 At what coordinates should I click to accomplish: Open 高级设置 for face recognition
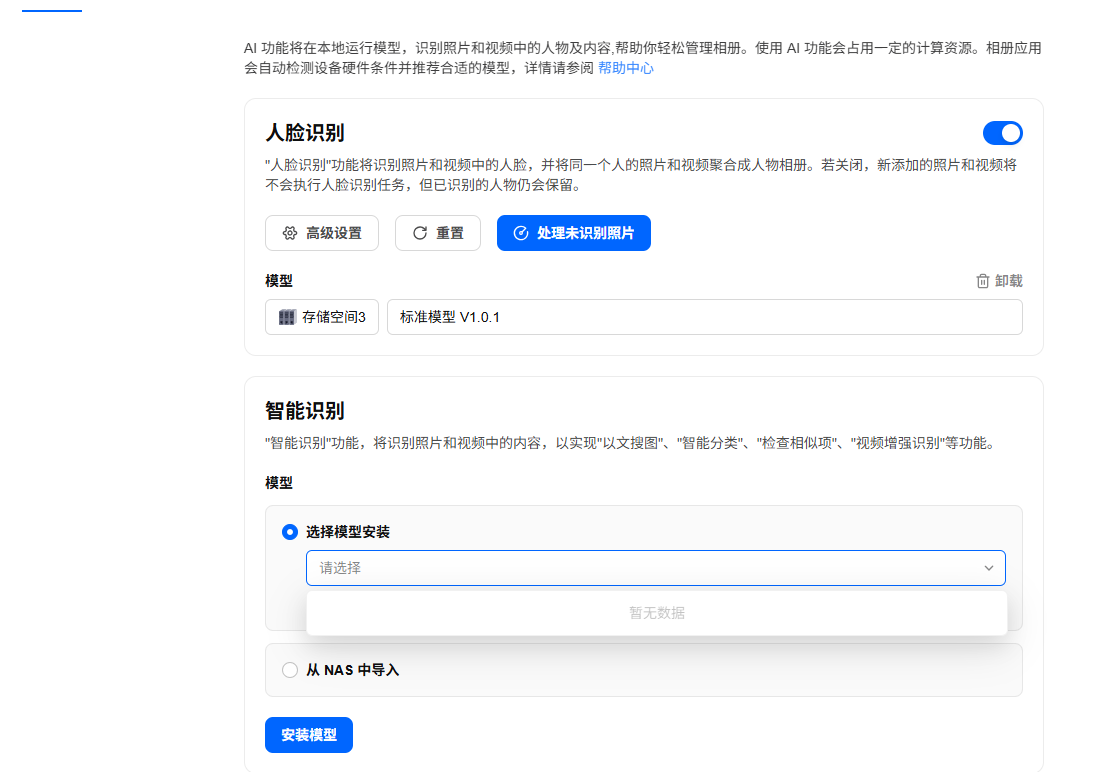tap(322, 233)
